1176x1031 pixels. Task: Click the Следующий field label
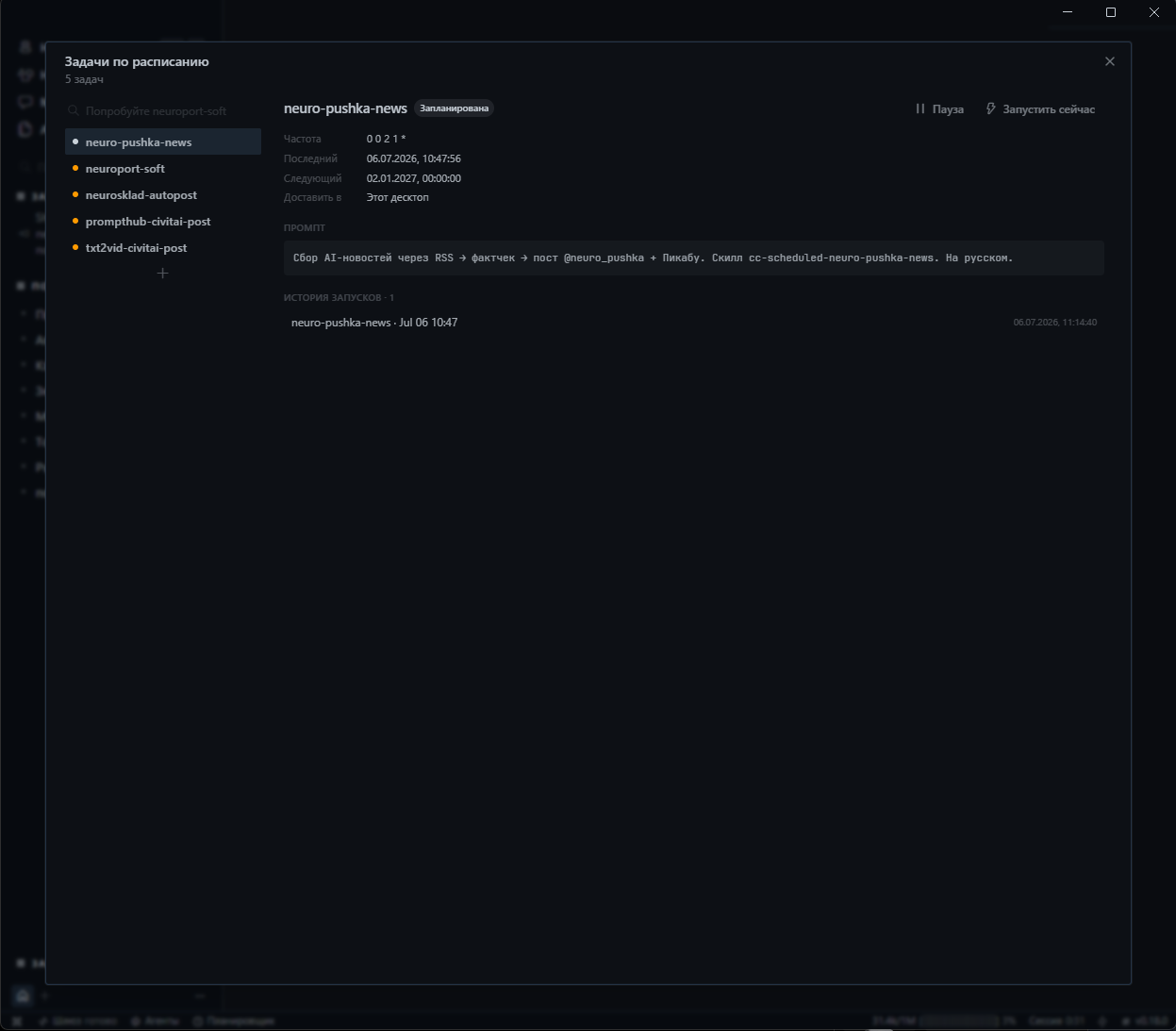click(x=312, y=178)
